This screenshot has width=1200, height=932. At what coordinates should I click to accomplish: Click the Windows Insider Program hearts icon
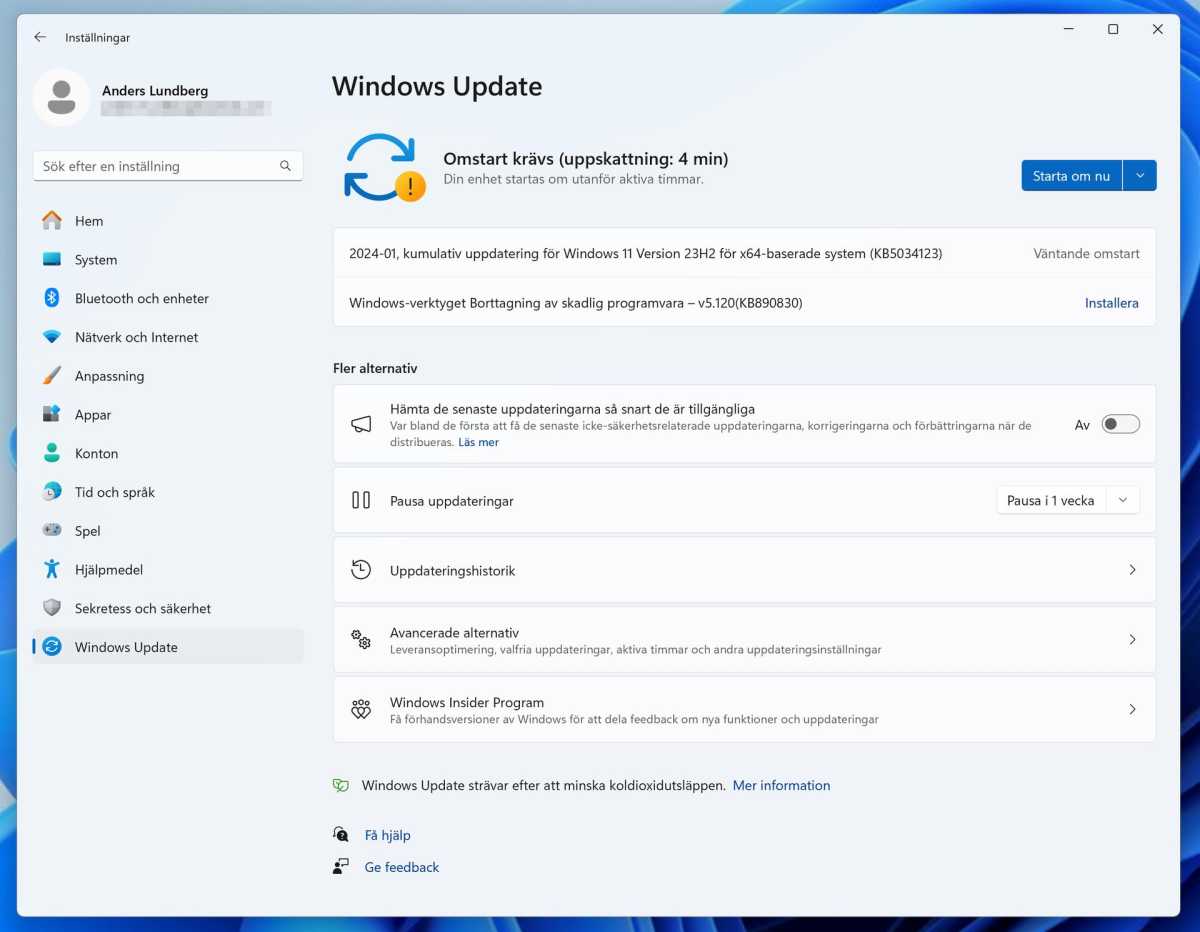click(x=361, y=709)
